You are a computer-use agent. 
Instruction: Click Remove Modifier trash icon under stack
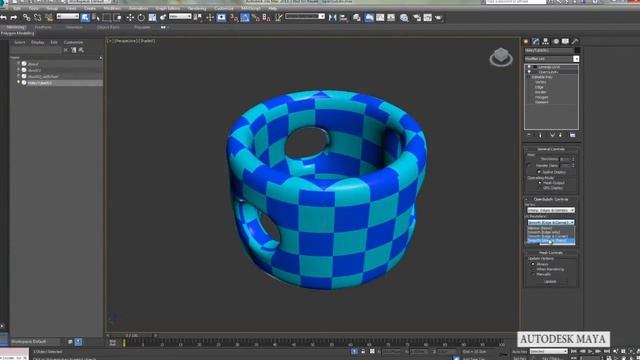560,135
